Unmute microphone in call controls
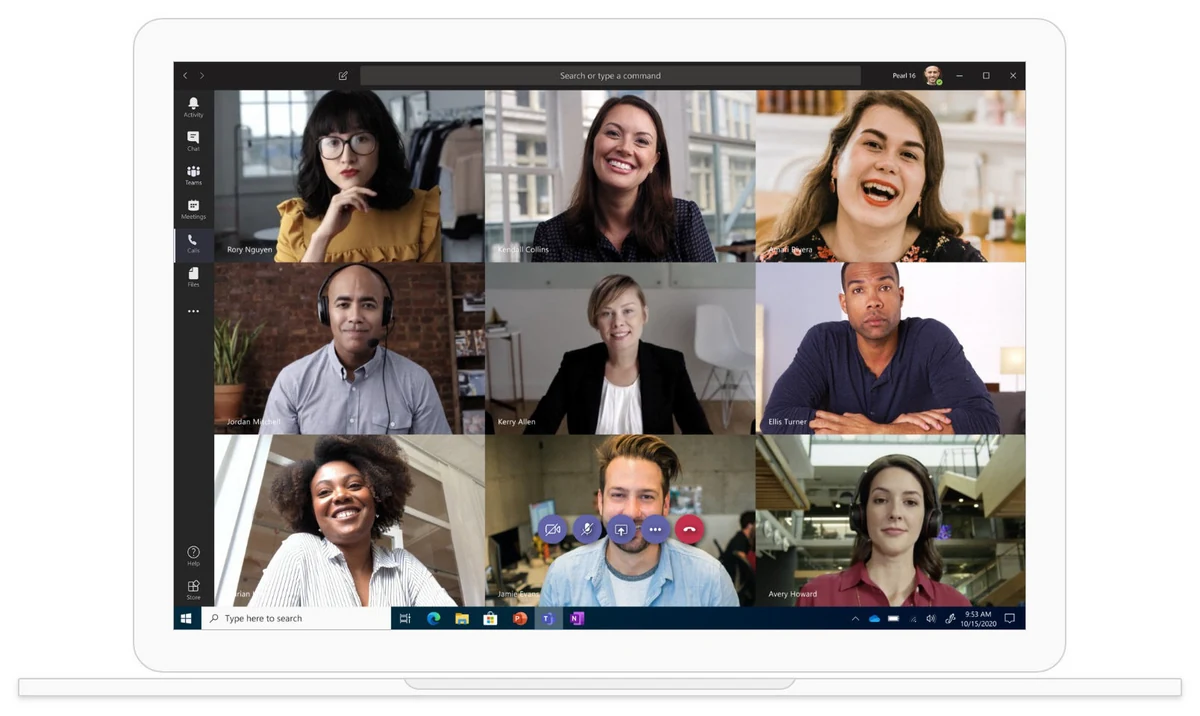The width and height of the screenshot is (1200, 716). (x=587, y=529)
